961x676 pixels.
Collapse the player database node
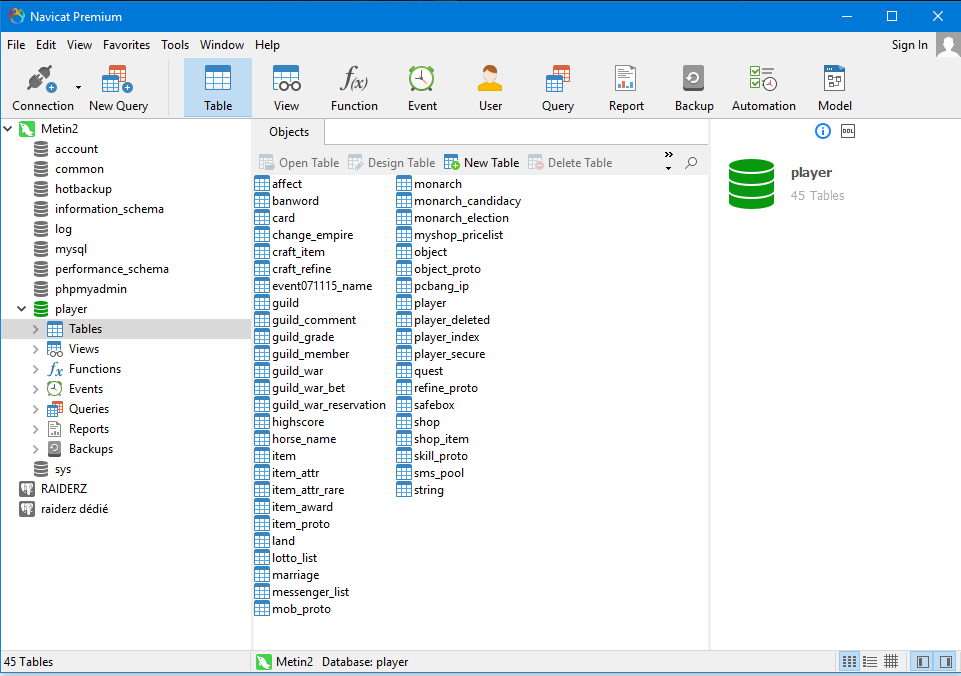coord(21,309)
